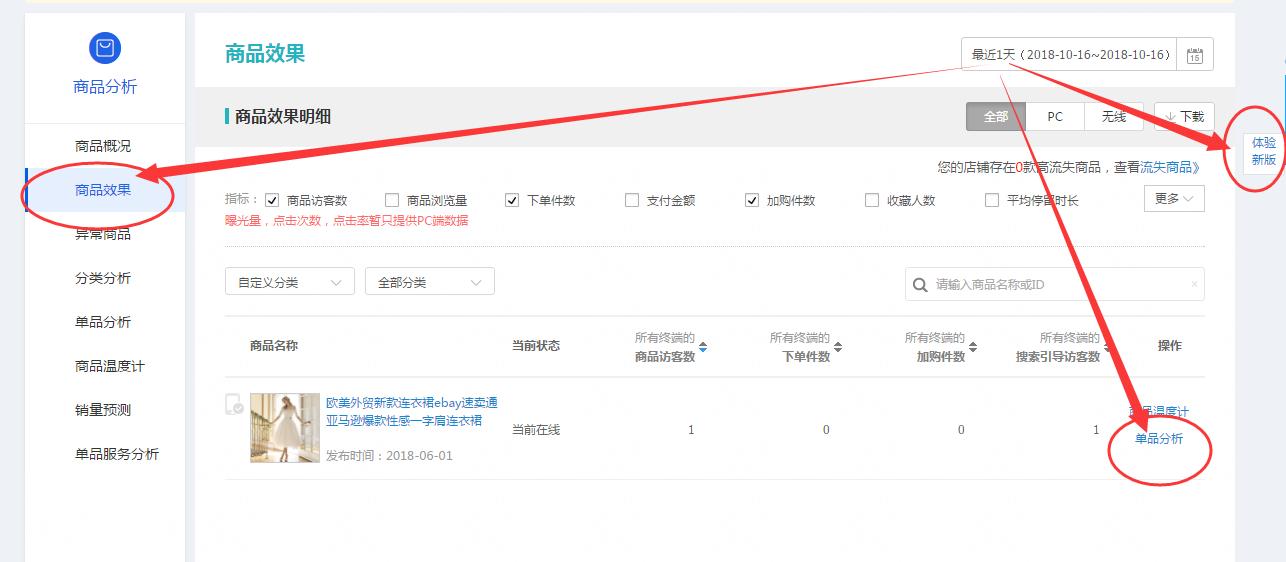1286x562 pixels.
Task: Select the PC terminal tab
Action: (1055, 117)
